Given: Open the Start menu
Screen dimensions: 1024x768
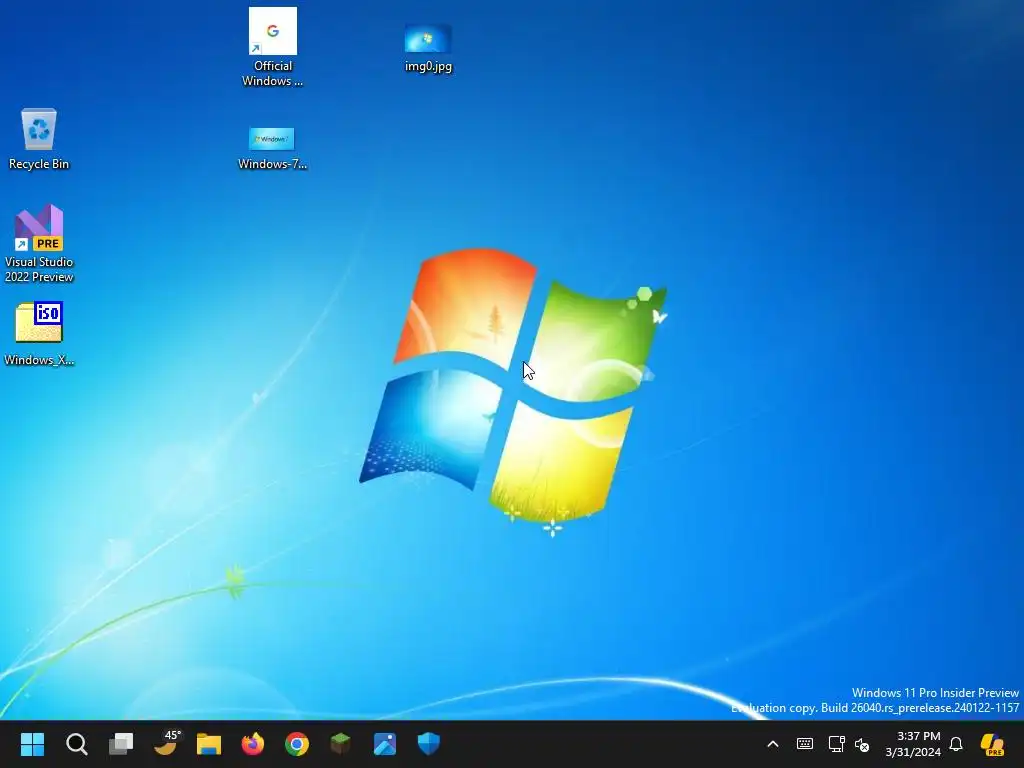Looking at the screenshot, I should pyautogui.click(x=32, y=744).
